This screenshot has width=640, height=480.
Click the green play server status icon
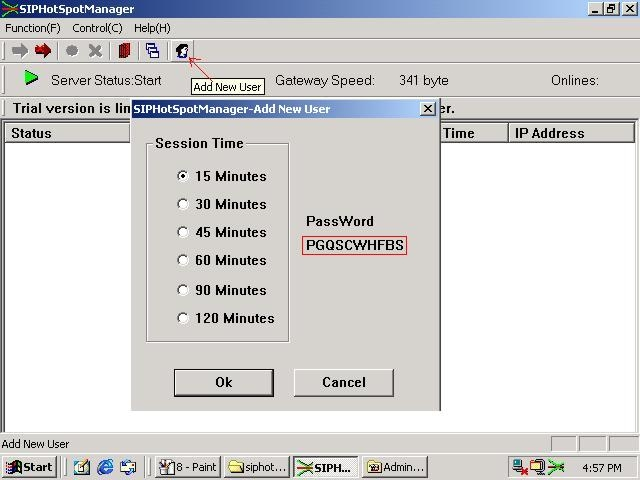point(31,78)
